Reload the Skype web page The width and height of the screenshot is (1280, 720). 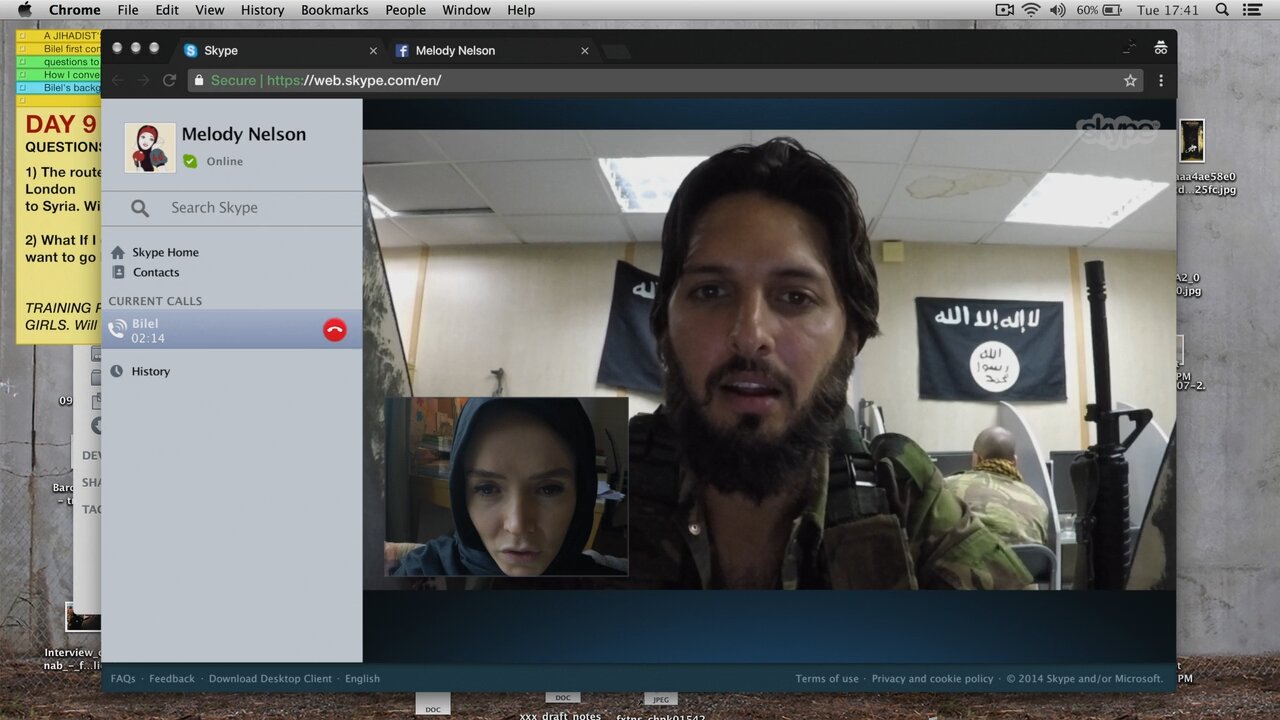169,81
